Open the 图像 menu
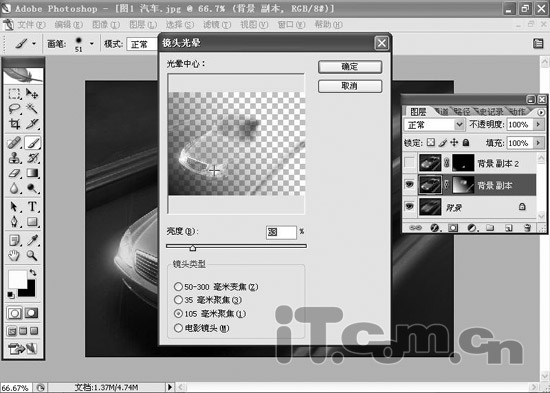550x393 pixels. [106, 25]
